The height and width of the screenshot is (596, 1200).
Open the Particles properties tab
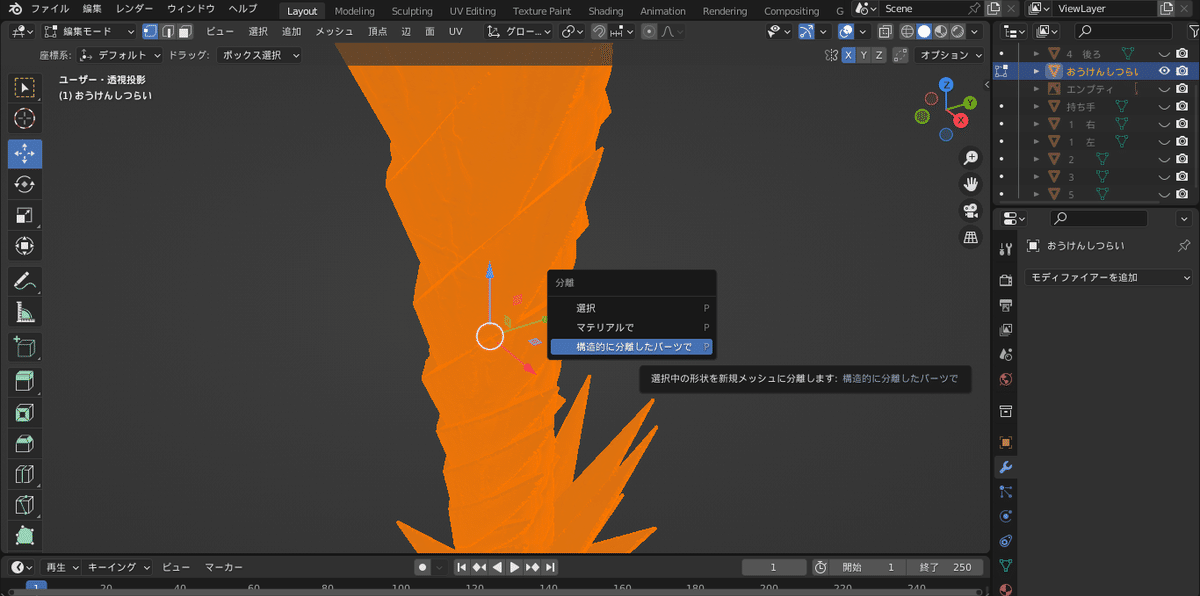coord(1006,491)
